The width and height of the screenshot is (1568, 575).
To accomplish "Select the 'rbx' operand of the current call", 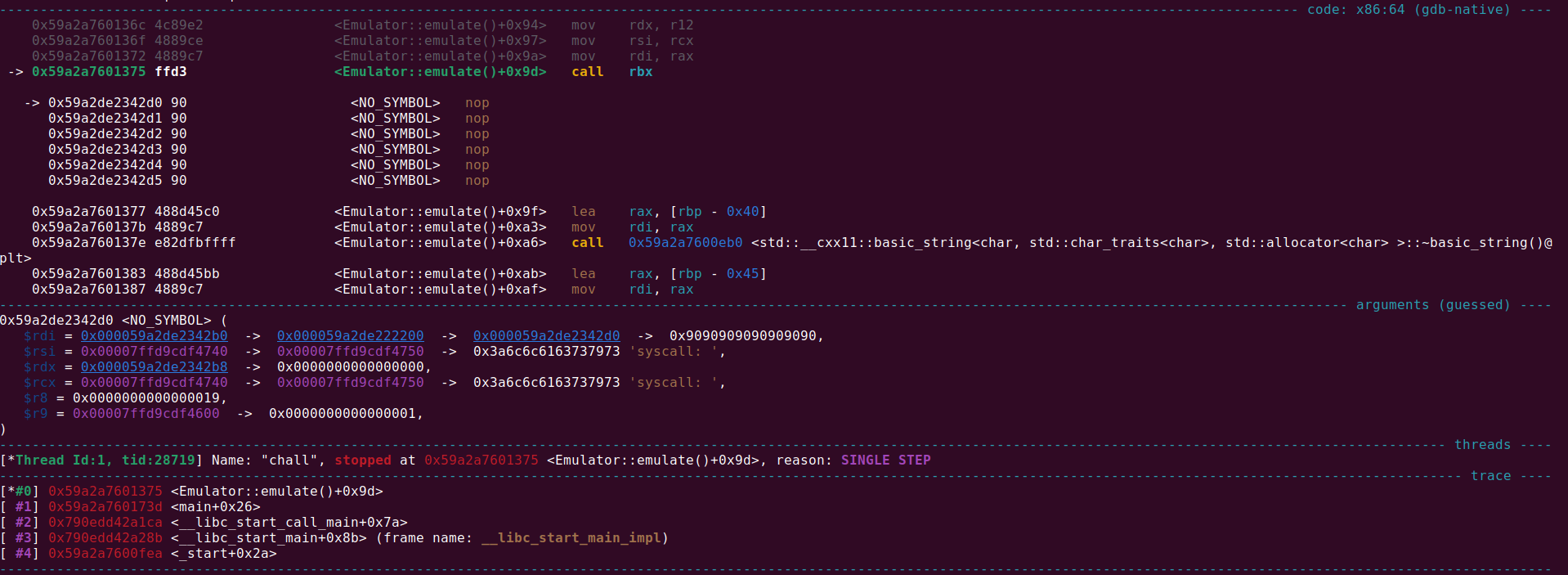I will [641, 72].
